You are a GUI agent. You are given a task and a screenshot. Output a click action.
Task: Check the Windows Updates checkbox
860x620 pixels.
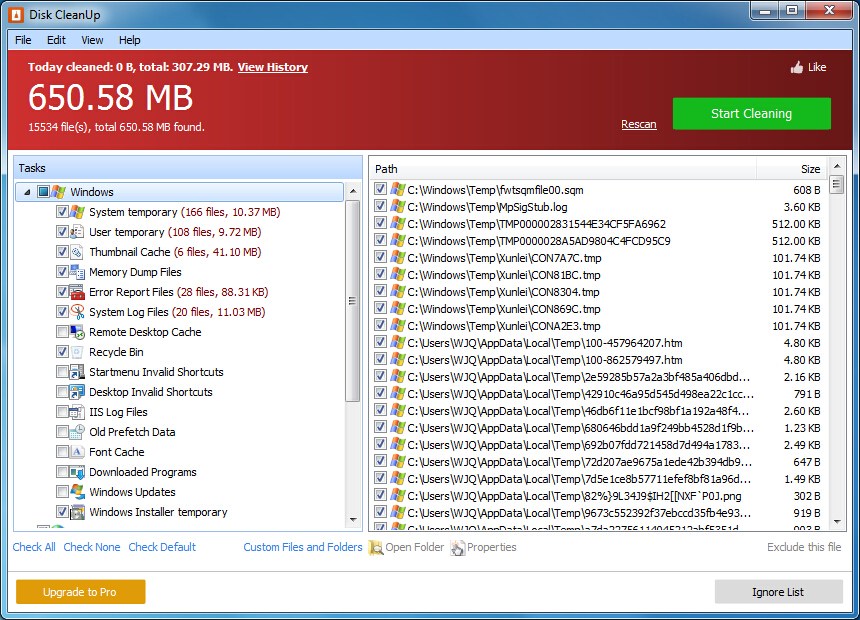click(62, 492)
